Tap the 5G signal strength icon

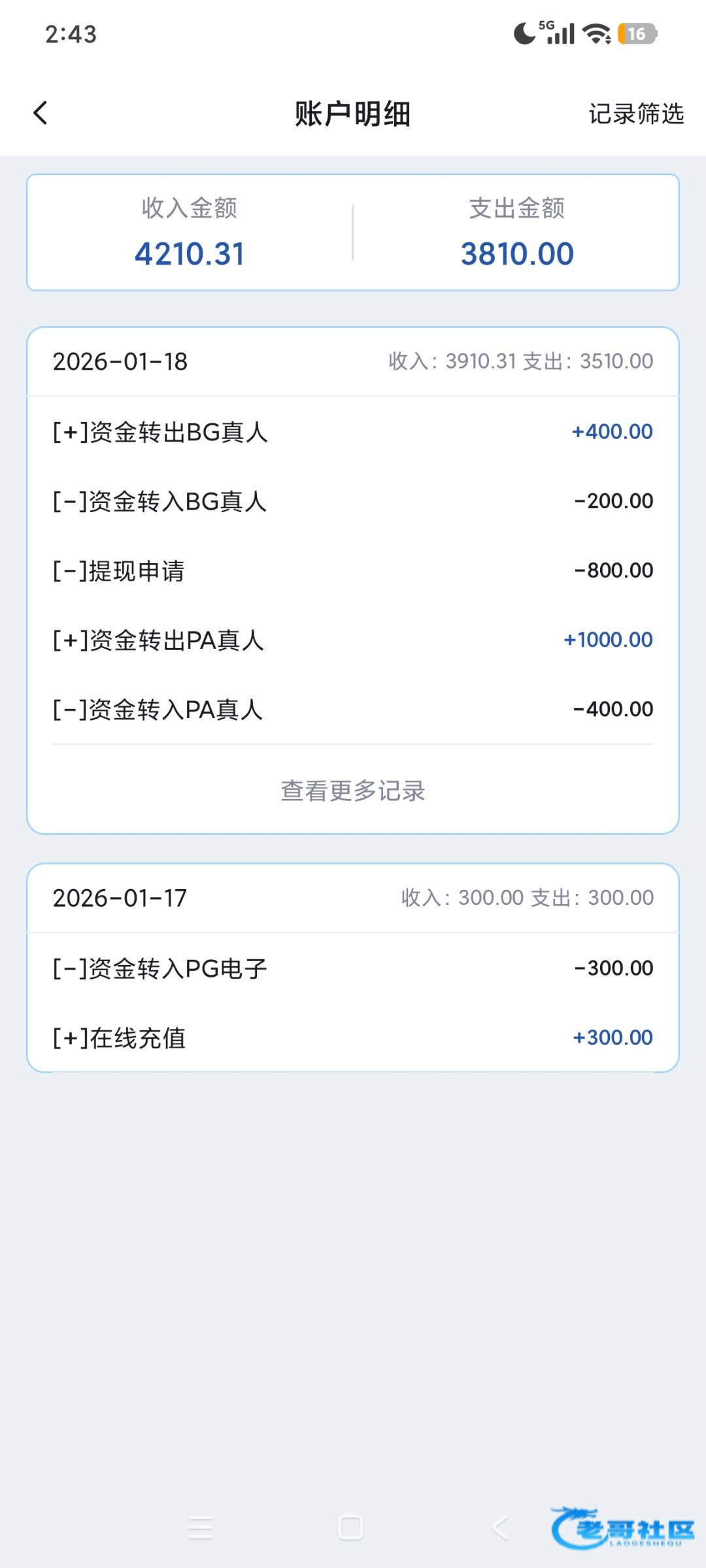click(x=558, y=33)
